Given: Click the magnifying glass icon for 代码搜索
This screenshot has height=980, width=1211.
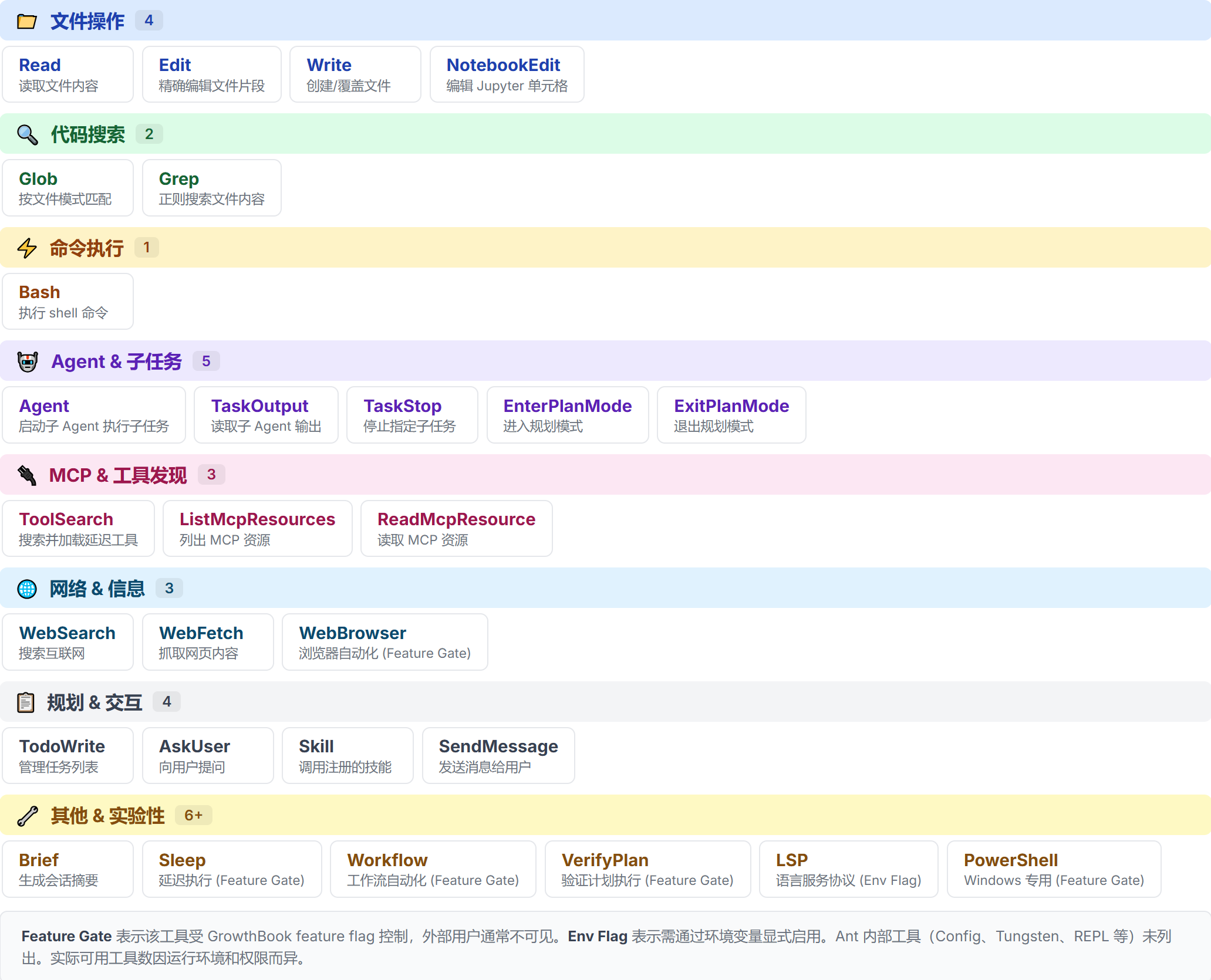Looking at the screenshot, I should click(27, 135).
